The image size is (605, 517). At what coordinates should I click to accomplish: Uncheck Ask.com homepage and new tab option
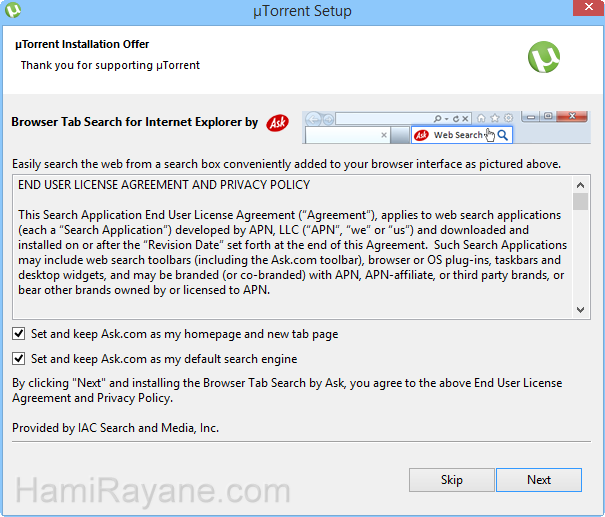[19, 333]
